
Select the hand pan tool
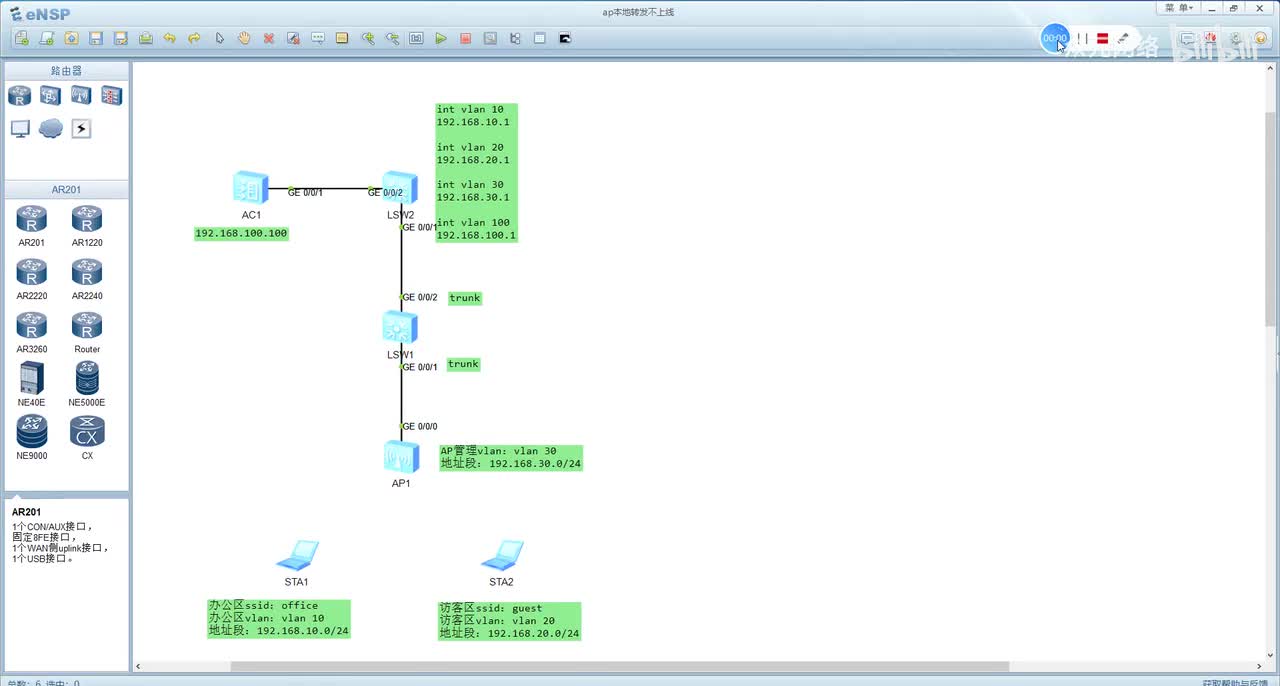pyautogui.click(x=244, y=38)
